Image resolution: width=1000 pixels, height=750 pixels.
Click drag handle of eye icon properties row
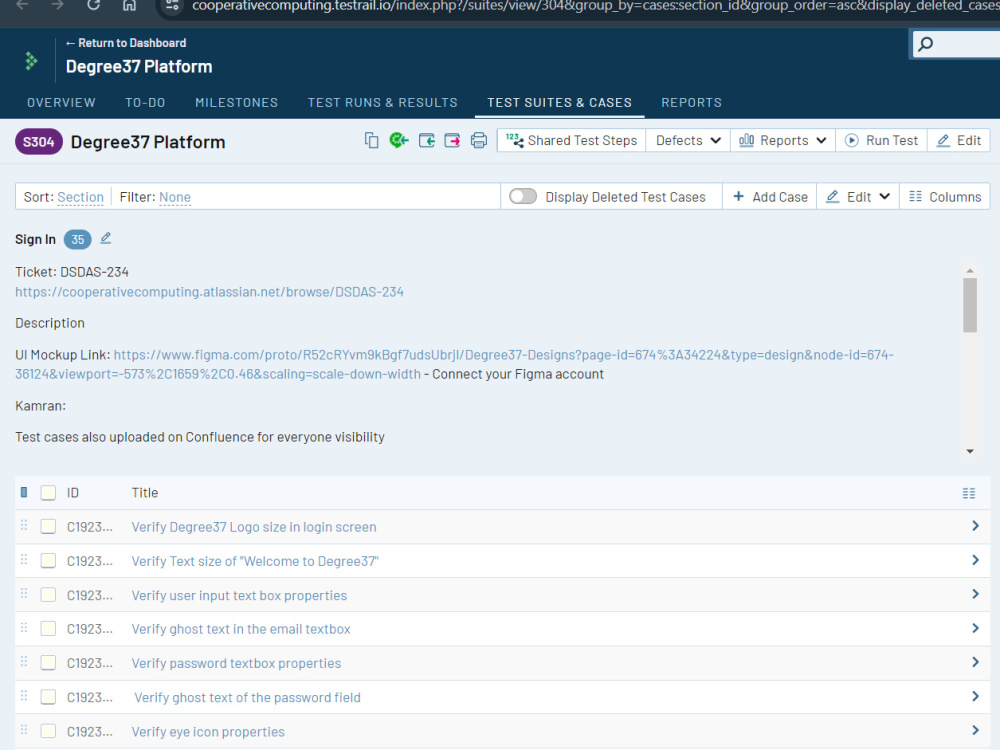[x=24, y=730]
